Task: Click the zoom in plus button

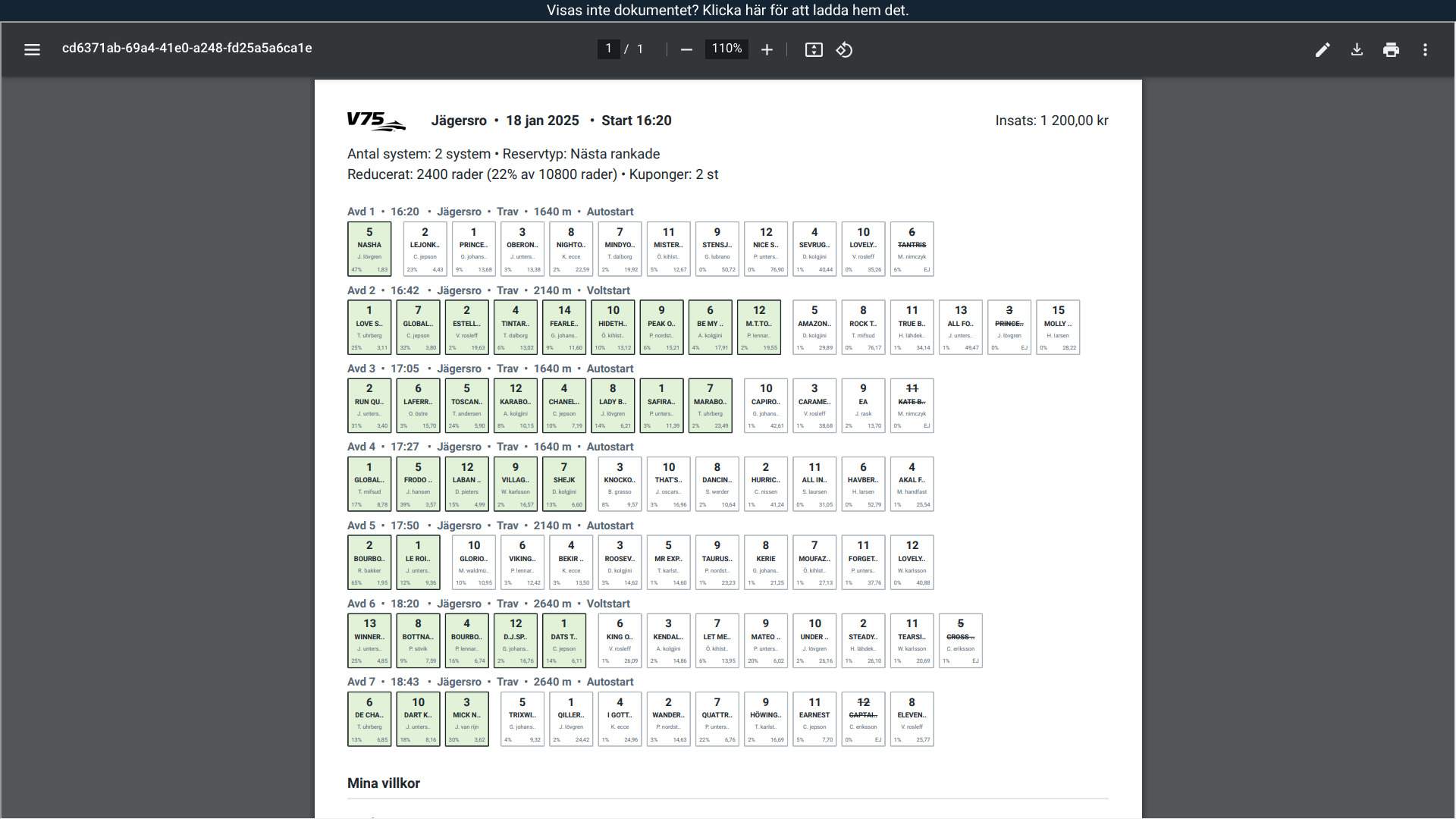Action: (x=767, y=49)
